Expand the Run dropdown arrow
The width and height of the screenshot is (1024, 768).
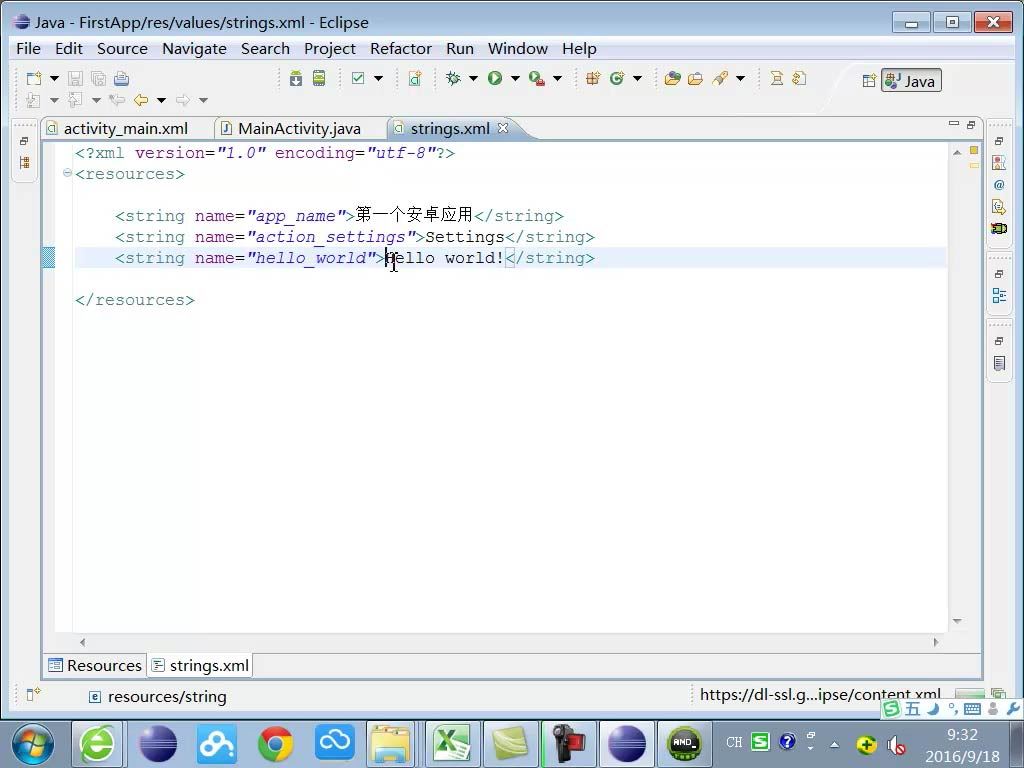515,78
